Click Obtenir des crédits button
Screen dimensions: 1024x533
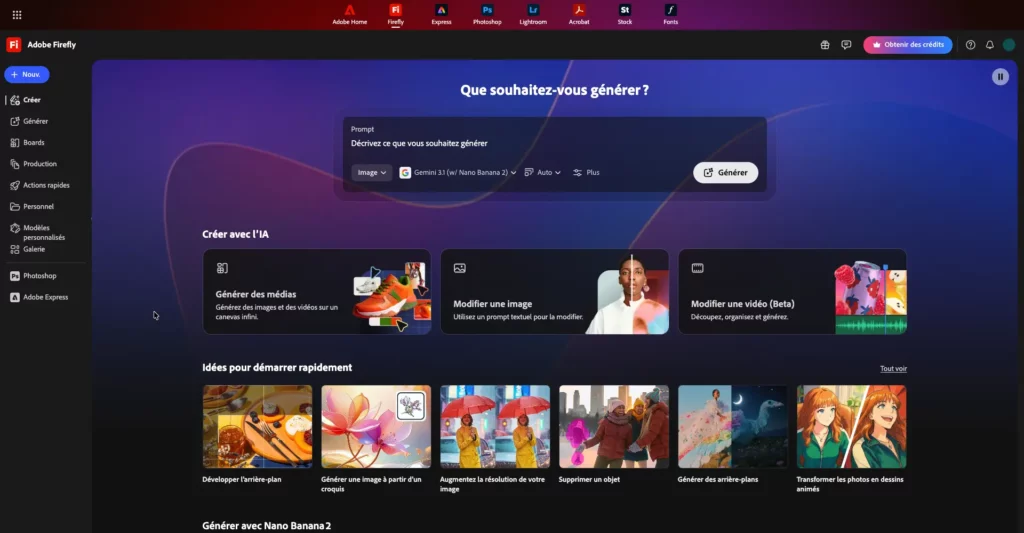tap(908, 44)
